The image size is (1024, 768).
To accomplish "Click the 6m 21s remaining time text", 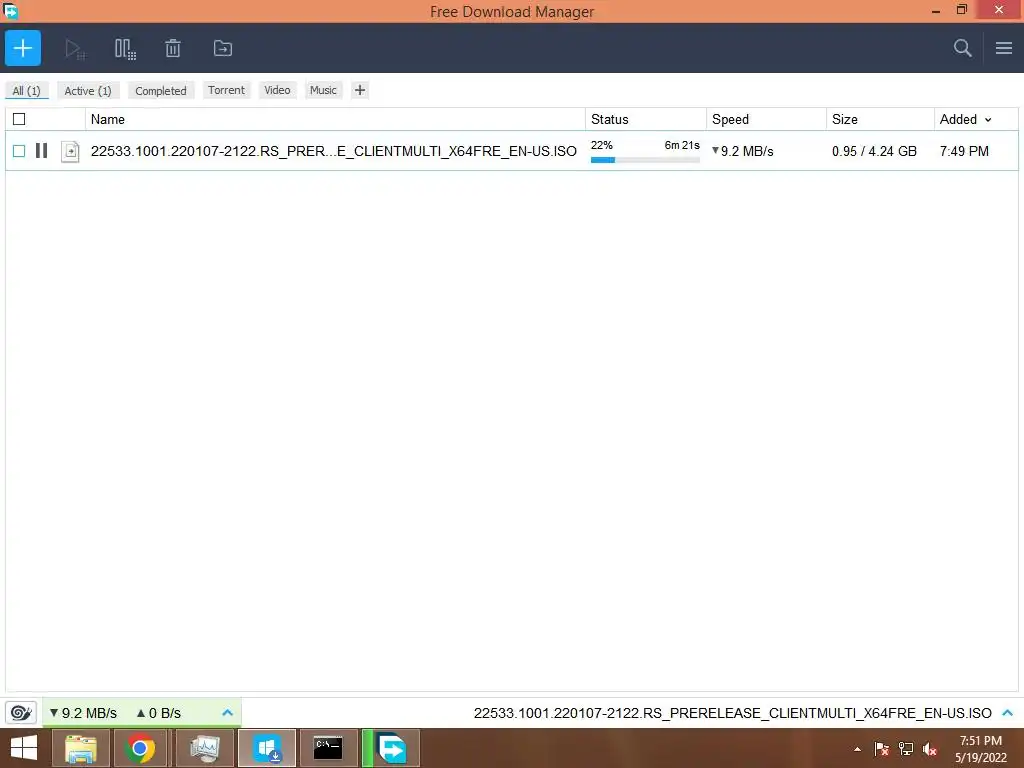I will tap(682, 145).
